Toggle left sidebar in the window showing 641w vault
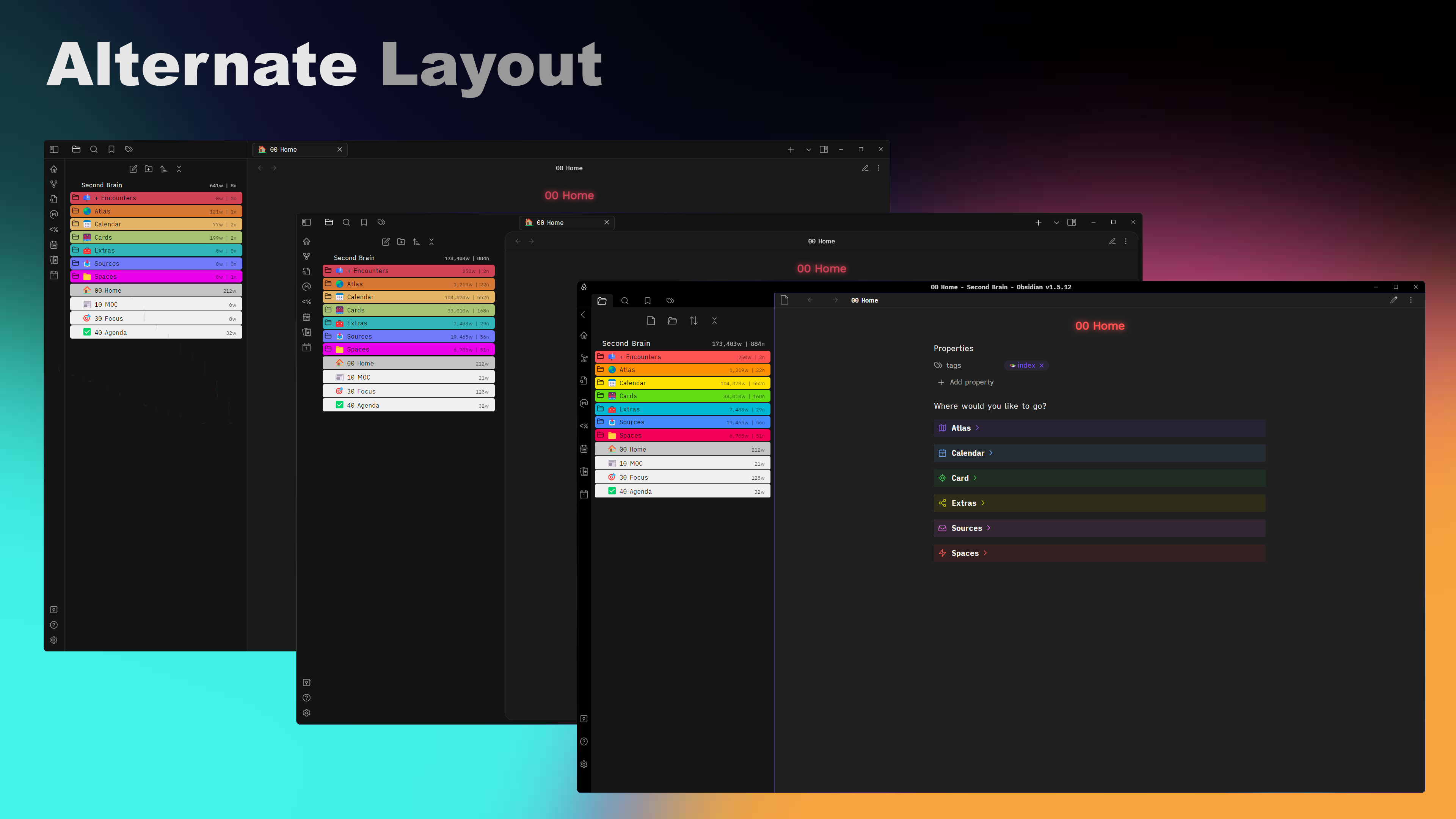This screenshot has height=819, width=1456. point(54,149)
